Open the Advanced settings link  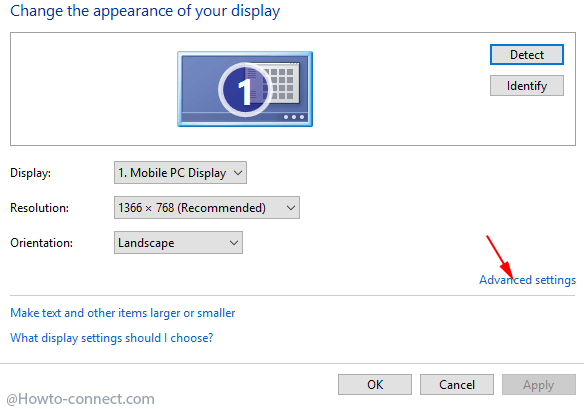pos(527,280)
